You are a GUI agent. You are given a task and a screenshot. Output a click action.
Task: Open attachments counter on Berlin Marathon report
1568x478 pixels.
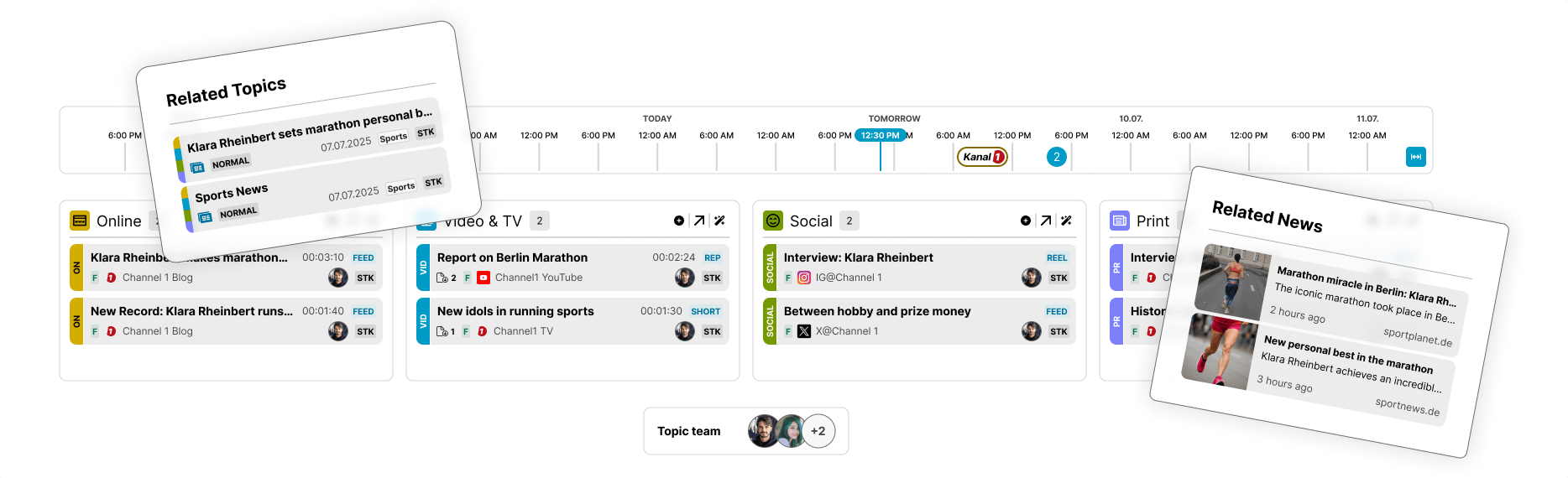coord(446,278)
